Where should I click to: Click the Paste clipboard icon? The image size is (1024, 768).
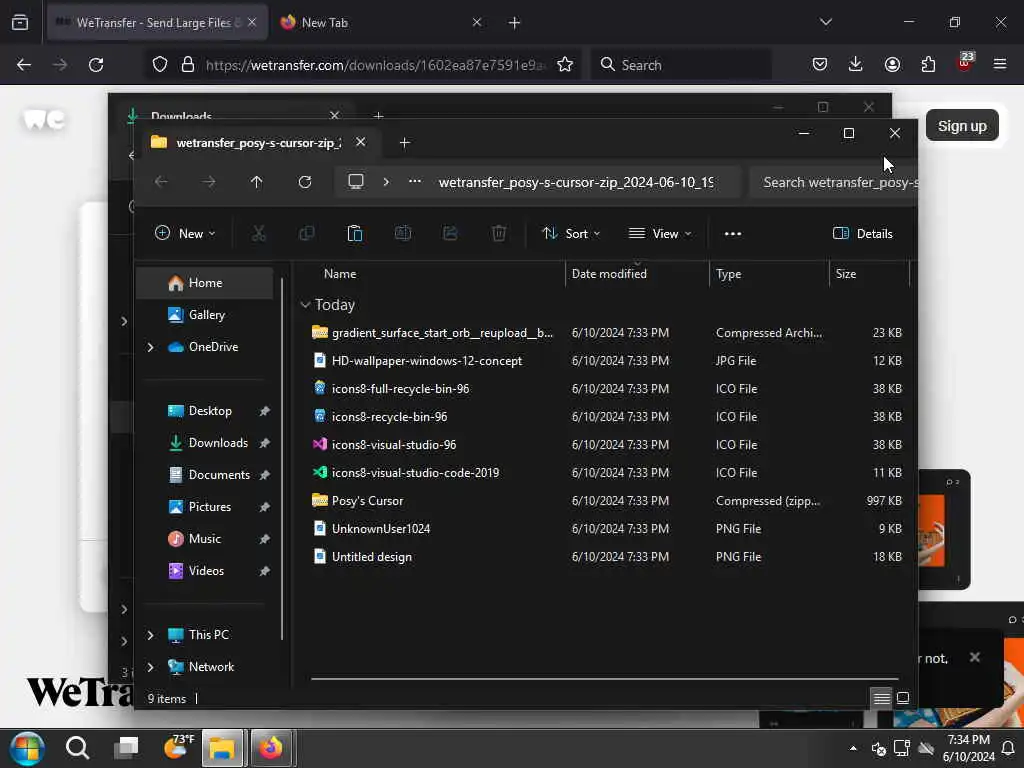pos(355,233)
